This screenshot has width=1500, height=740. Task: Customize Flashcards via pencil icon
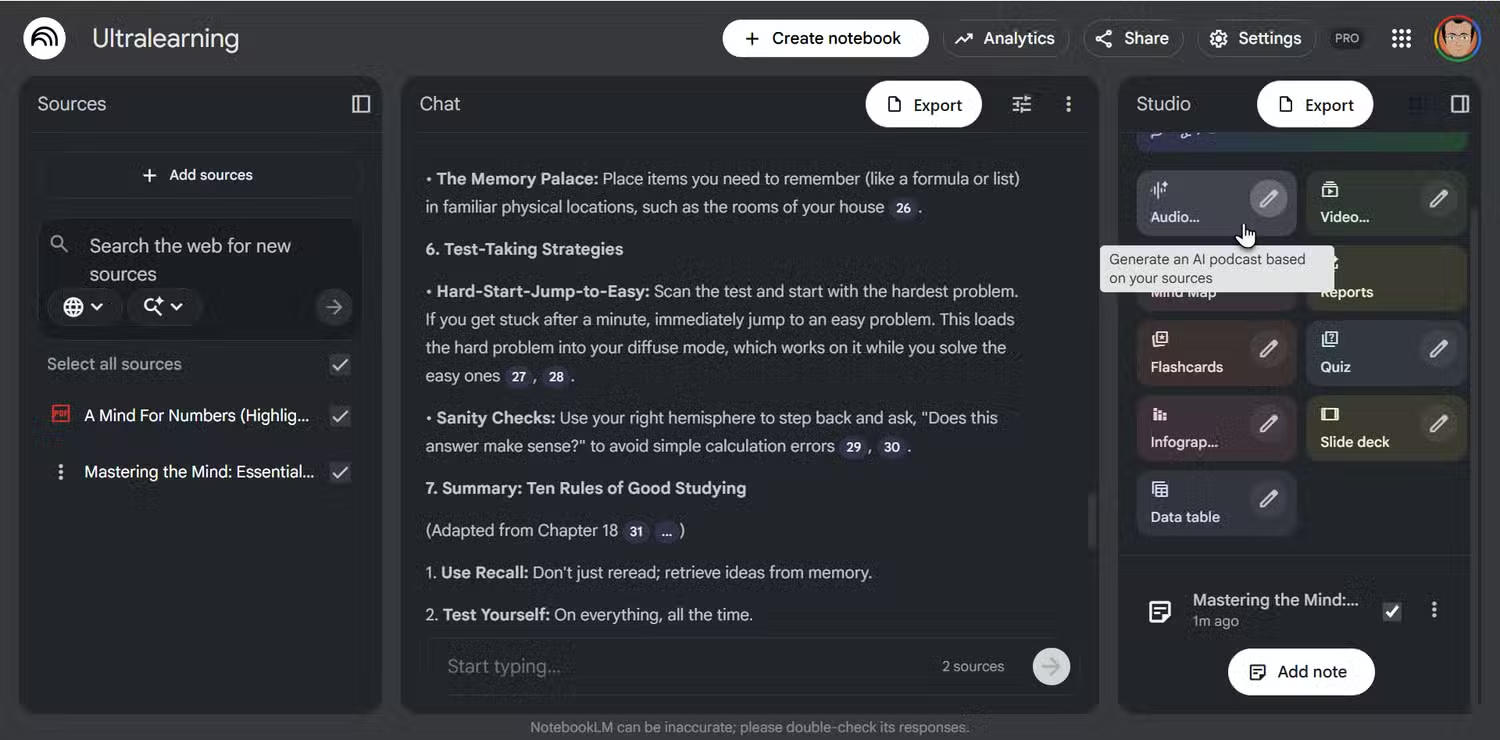1268,349
